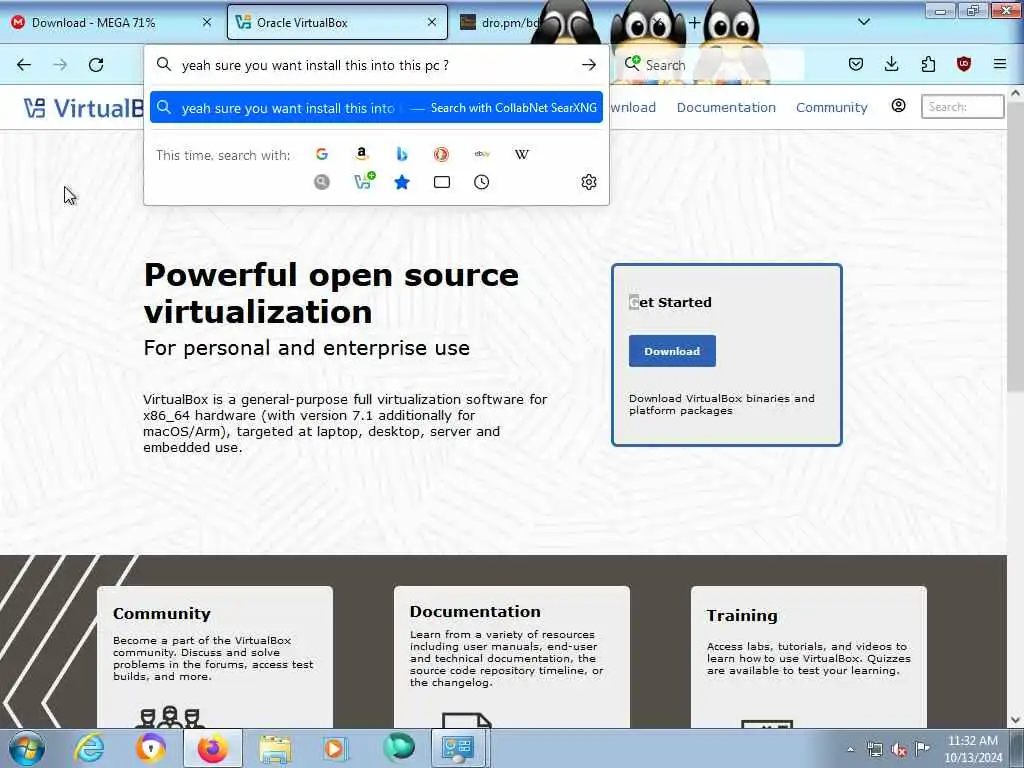Close the Oracle VirtualBox tab
This screenshot has width=1024, height=768.
point(432,22)
